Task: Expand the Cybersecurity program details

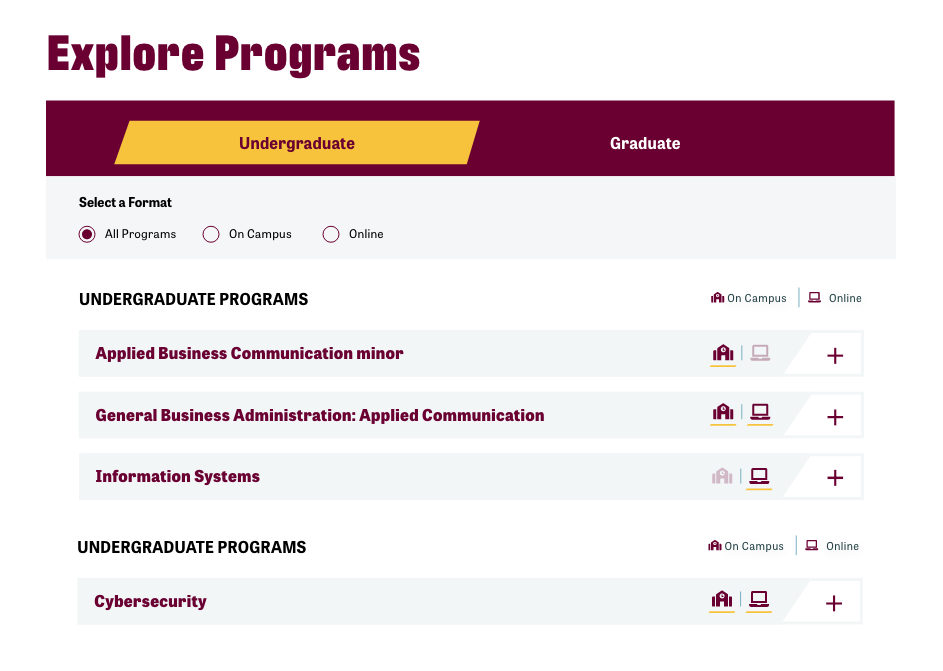Action: [834, 603]
